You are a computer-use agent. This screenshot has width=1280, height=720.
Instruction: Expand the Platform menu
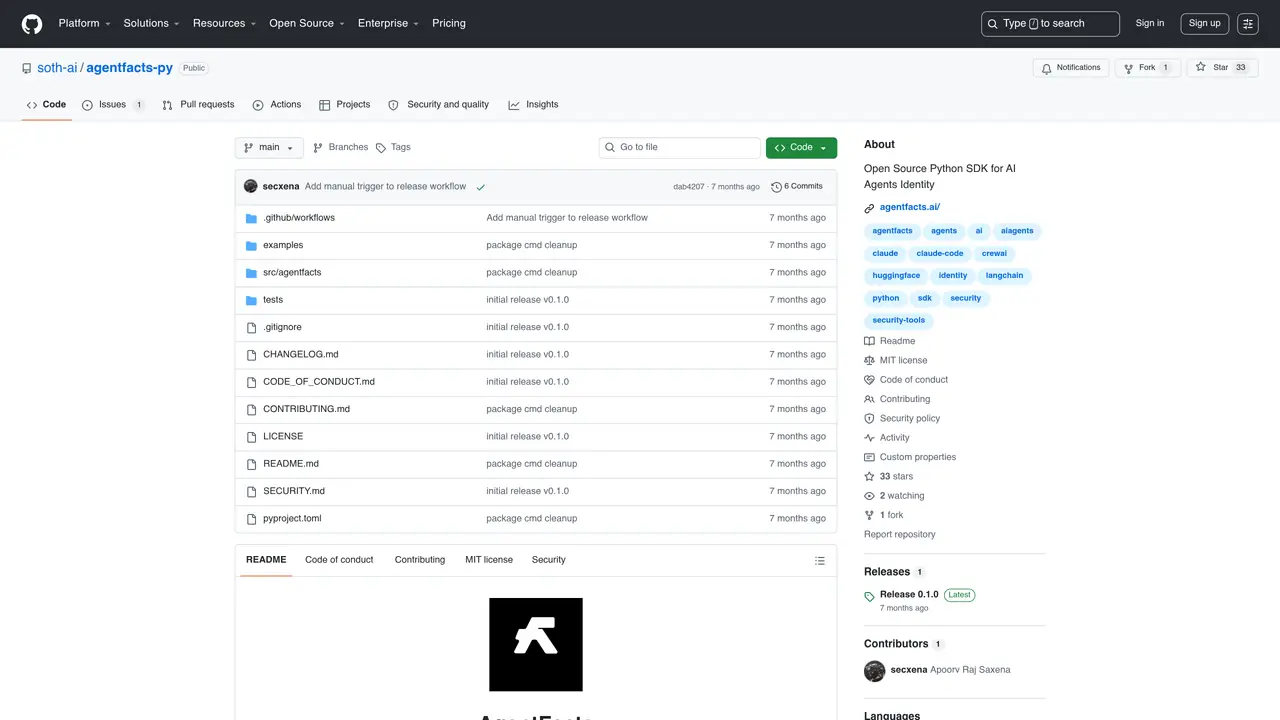coord(84,23)
